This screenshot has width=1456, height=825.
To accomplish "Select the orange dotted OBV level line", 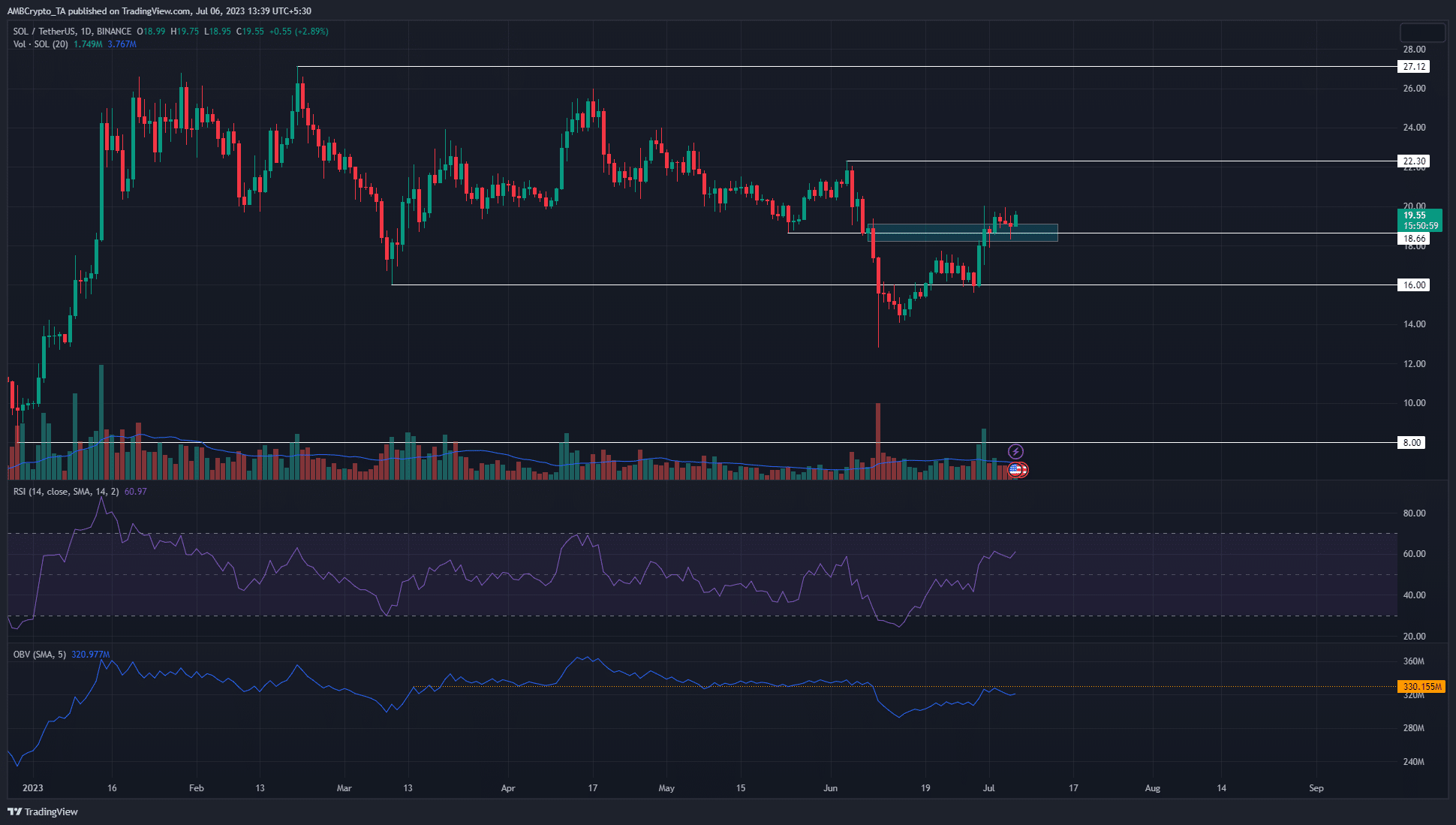I will pos(904,686).
